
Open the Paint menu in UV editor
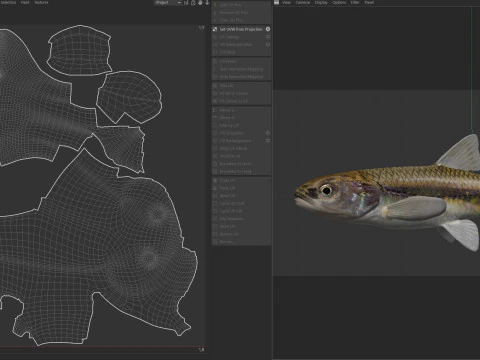click(x=25, y=2)
